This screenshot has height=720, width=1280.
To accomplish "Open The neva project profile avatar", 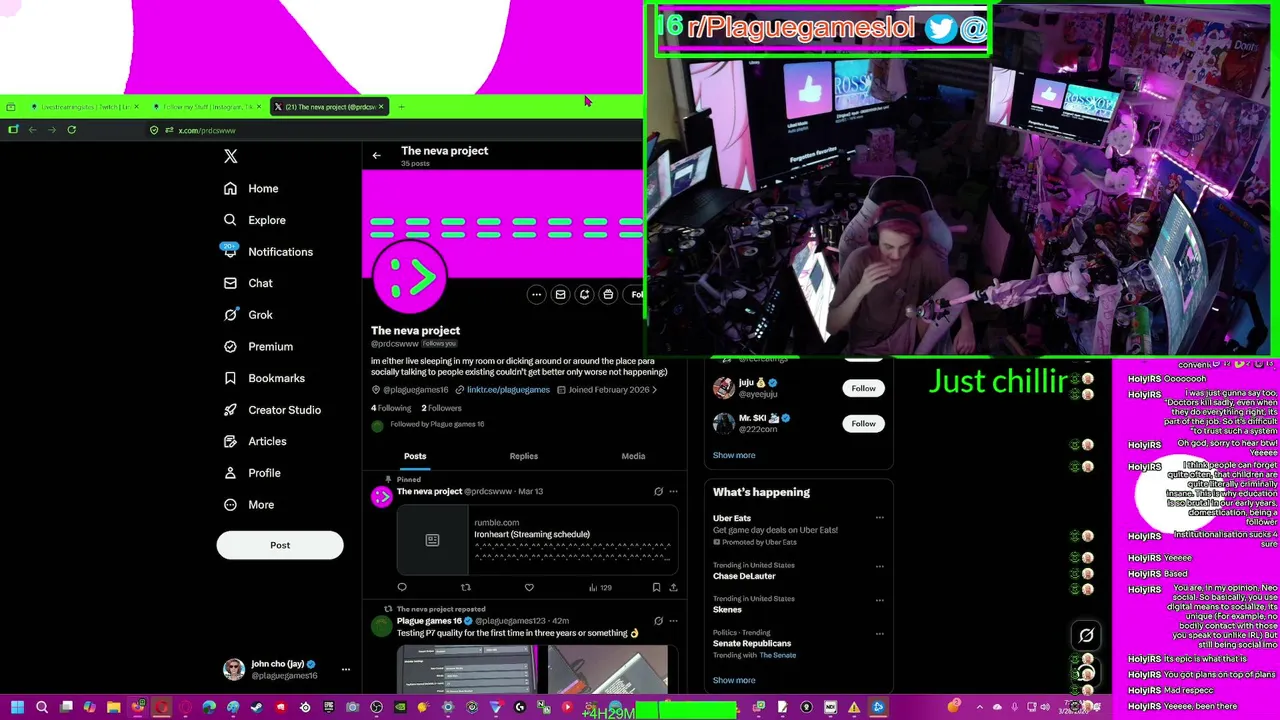I will pyautogui.click(x=409, y=277).
